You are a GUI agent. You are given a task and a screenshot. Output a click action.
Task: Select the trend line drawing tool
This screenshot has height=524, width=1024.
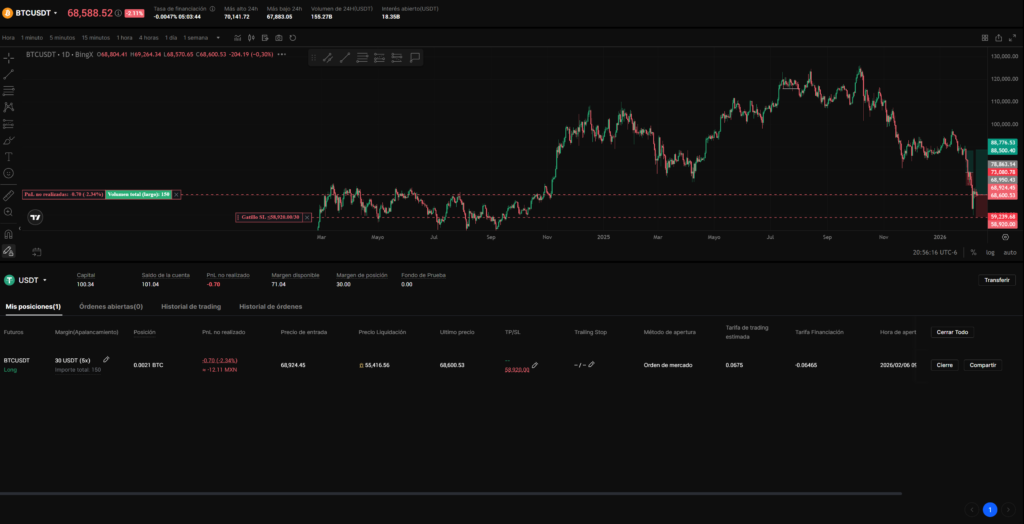click(x=9, y=73)
